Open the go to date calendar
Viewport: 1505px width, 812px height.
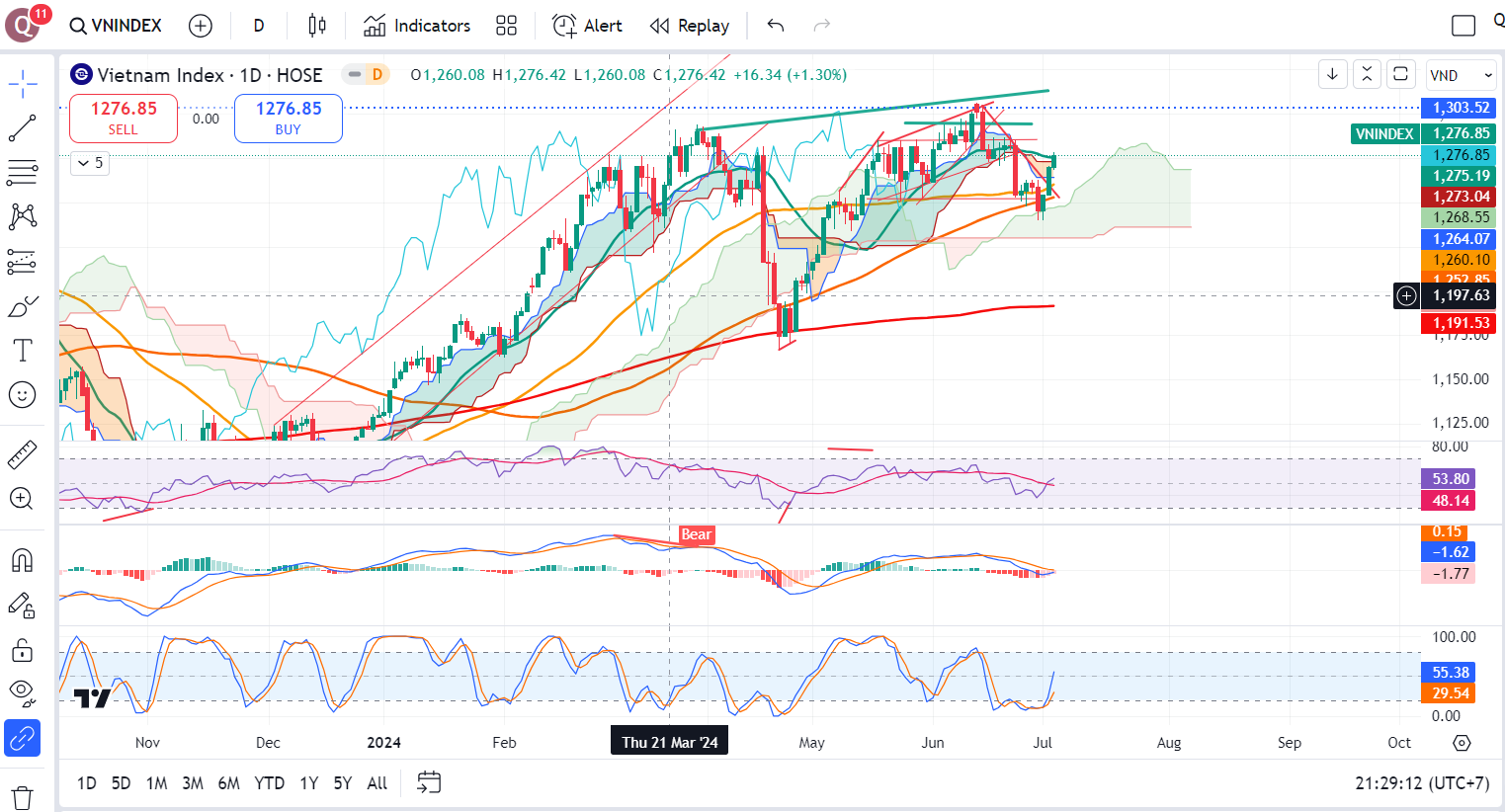click(428, 783)
